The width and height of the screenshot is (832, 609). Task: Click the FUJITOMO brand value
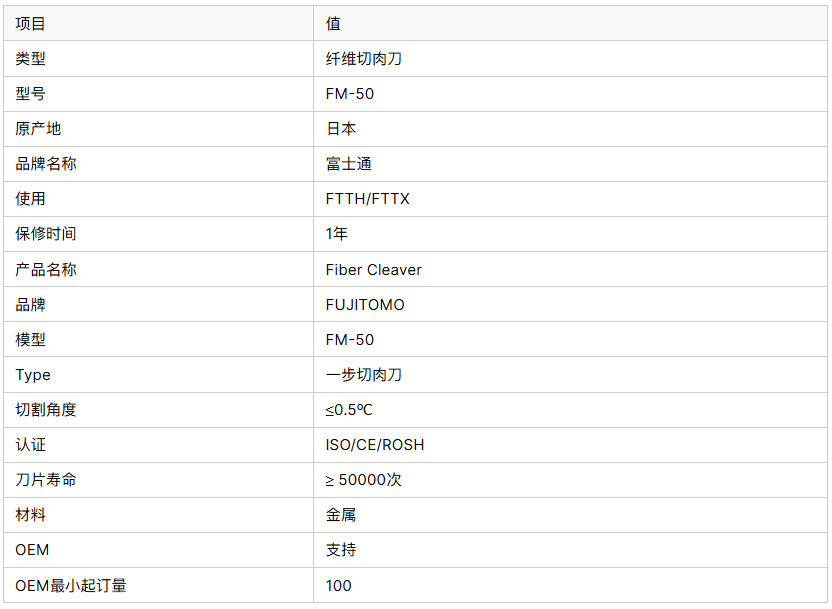tap(365, 305)
